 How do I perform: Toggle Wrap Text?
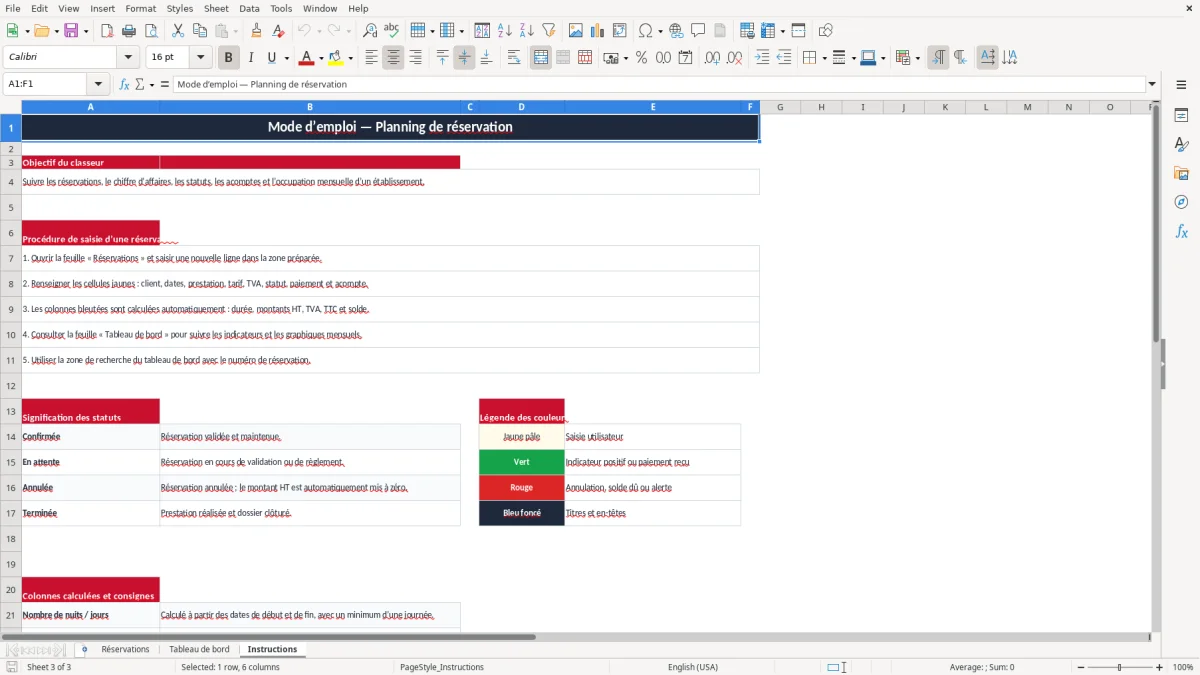[514, 58]
